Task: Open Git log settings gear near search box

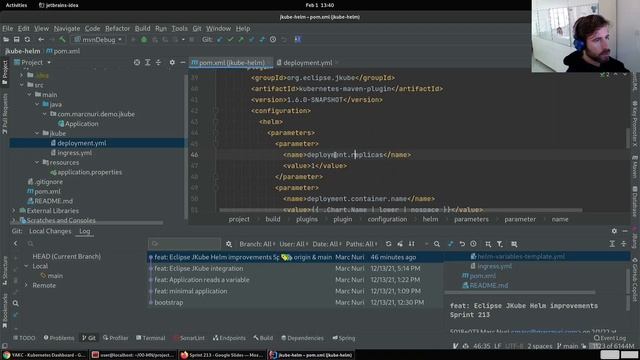Action: click(x=229, y=244)
